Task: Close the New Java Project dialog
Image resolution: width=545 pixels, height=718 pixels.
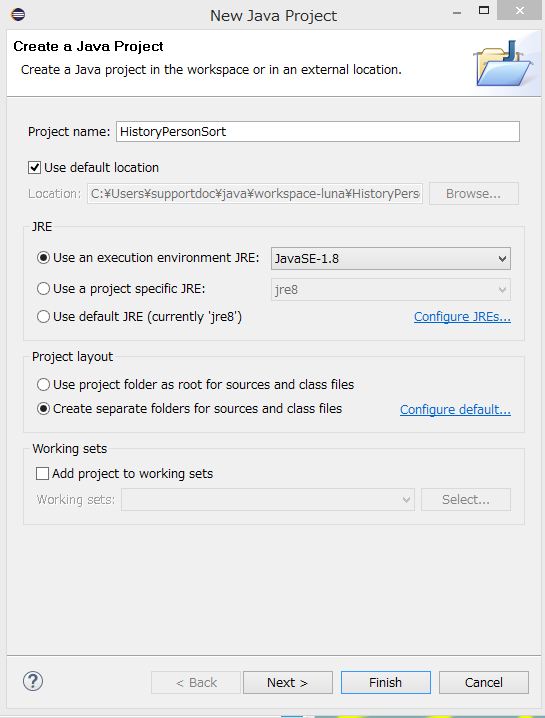Action: point(519,11)
